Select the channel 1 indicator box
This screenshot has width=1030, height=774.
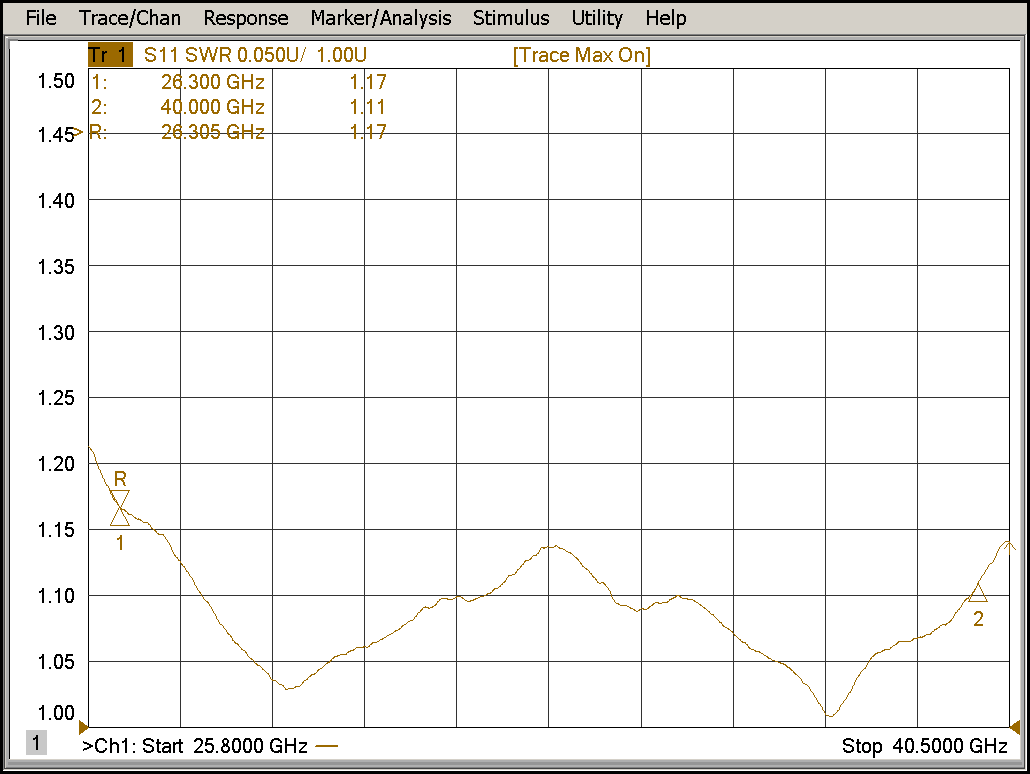(36, 743)
